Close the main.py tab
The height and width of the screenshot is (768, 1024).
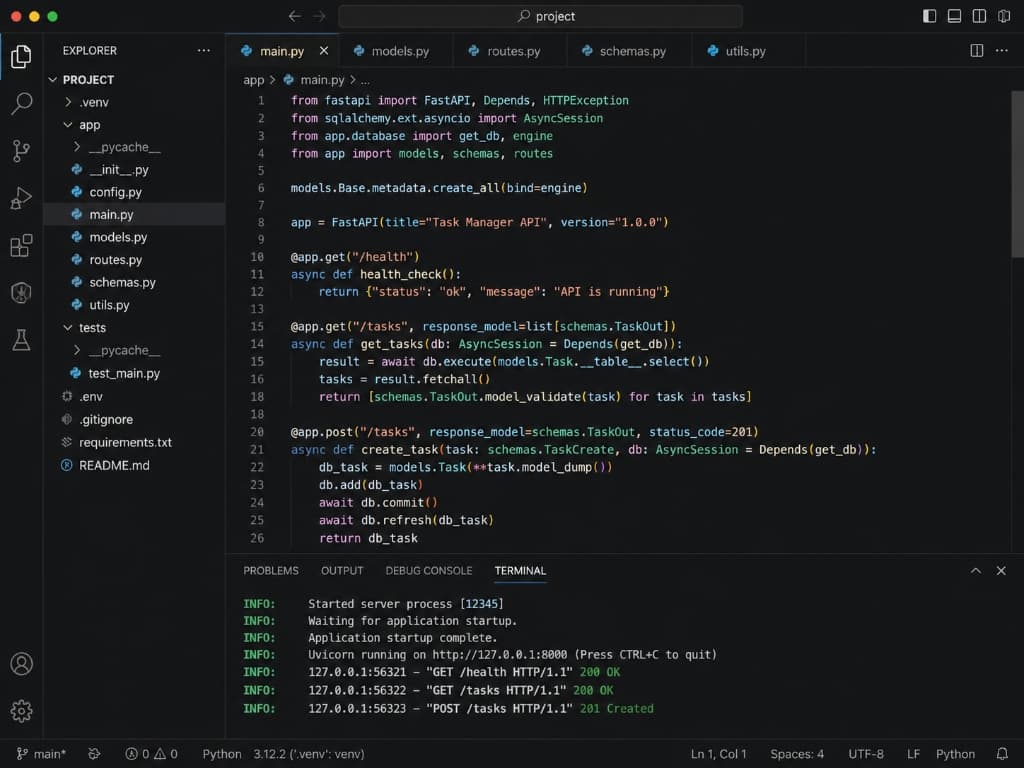pyautogui.click(x=324, y=50)
